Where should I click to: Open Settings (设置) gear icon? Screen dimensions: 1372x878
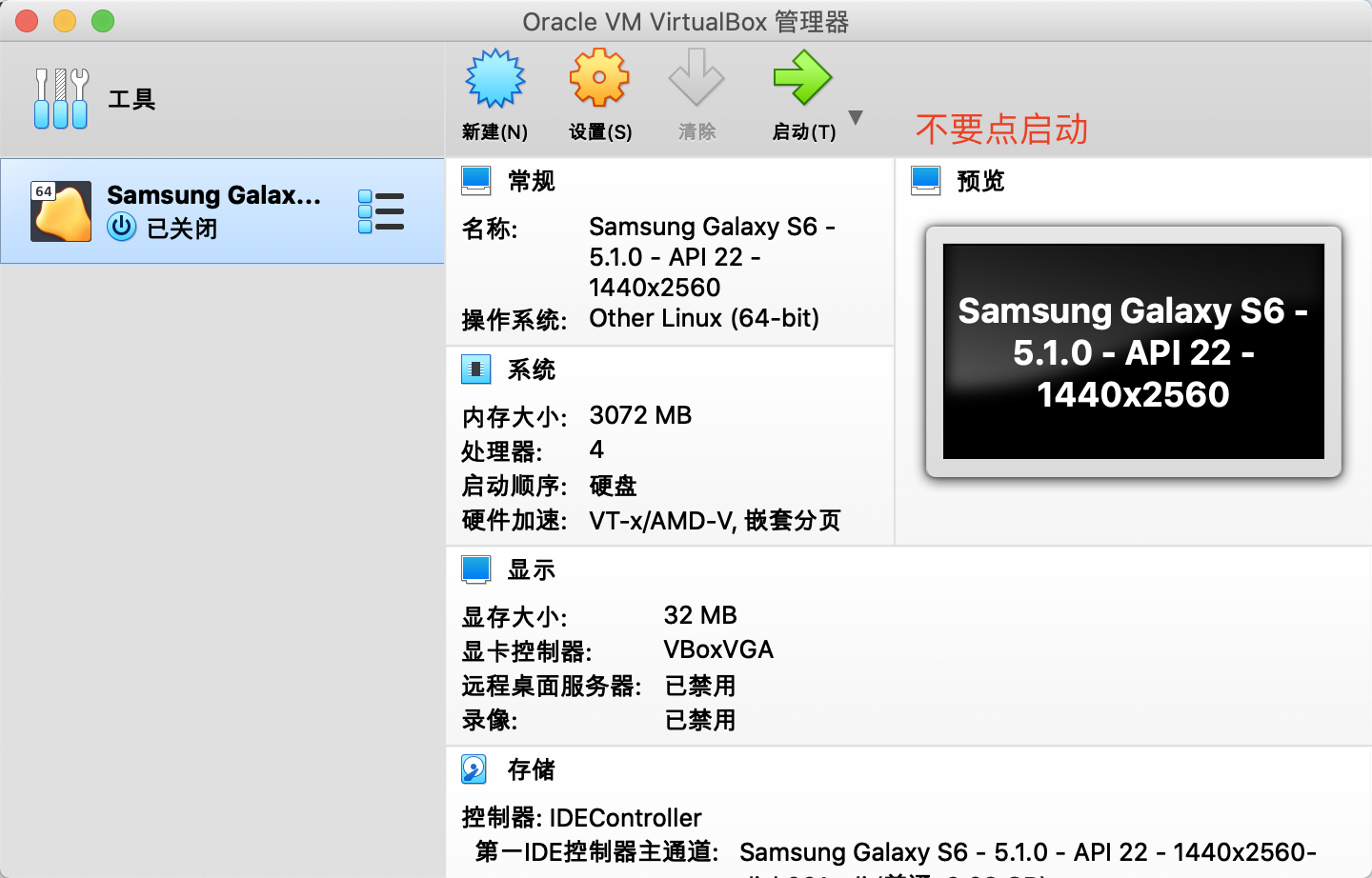pyautogui.click(x=599, y=77)
